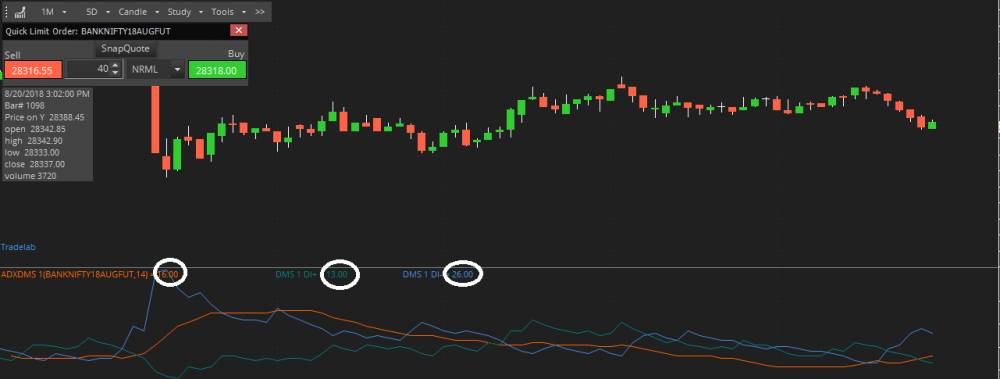Open the Study menu
The width and height of the screenshot is (1000, 379).
tap(185, 11)
